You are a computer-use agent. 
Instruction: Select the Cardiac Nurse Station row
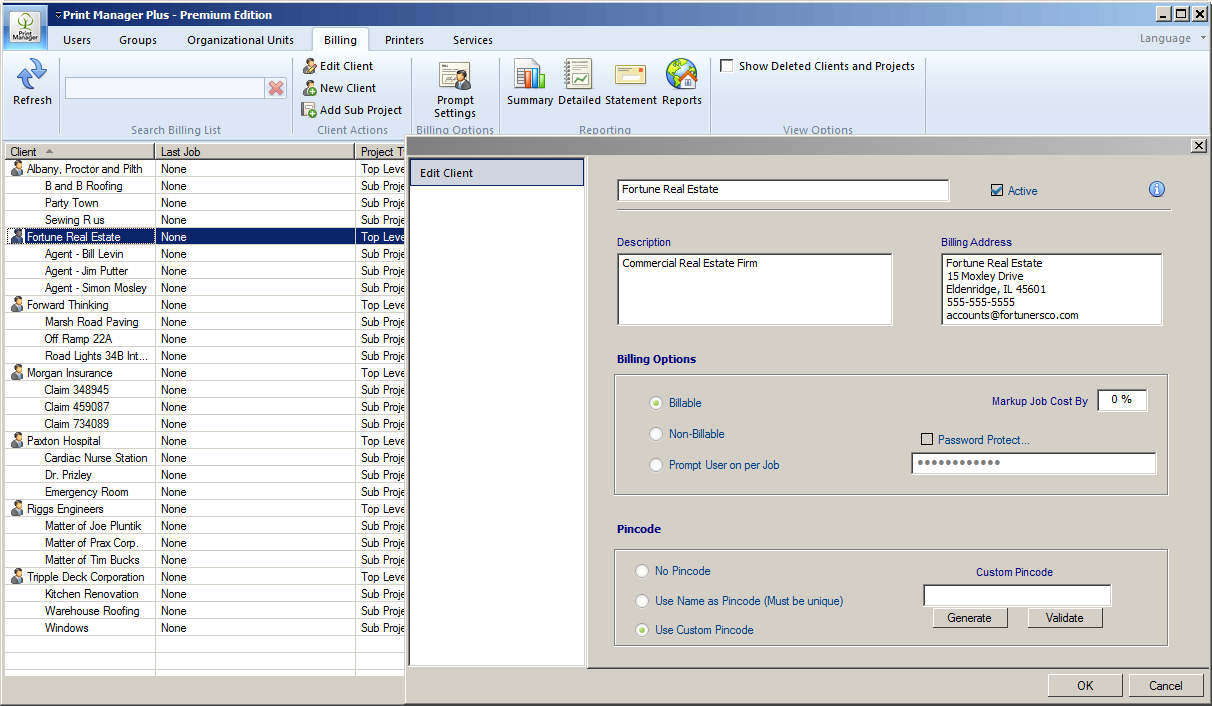tap(205, 457)
